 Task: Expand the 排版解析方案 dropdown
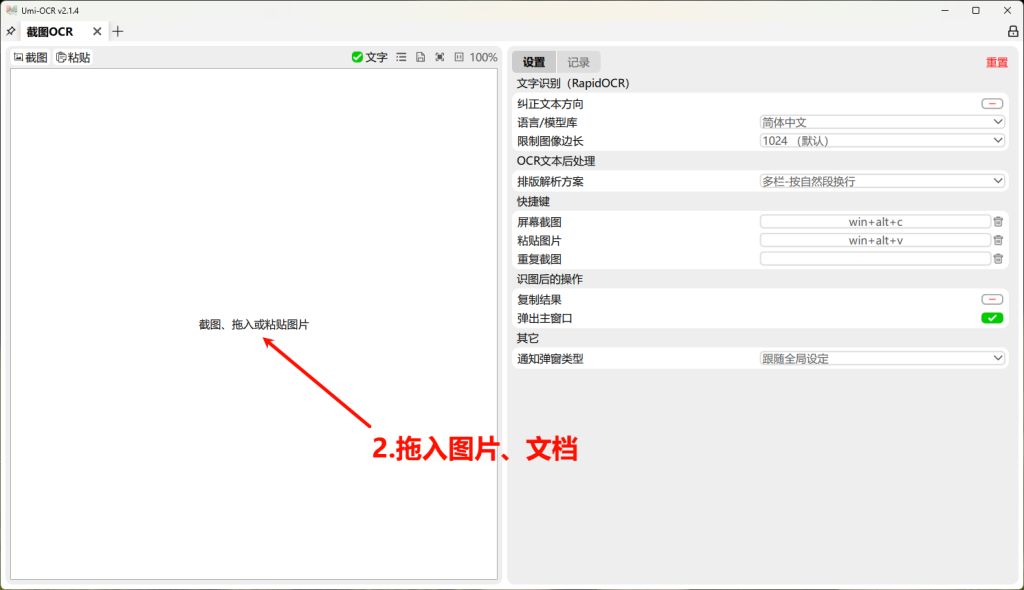882,180
